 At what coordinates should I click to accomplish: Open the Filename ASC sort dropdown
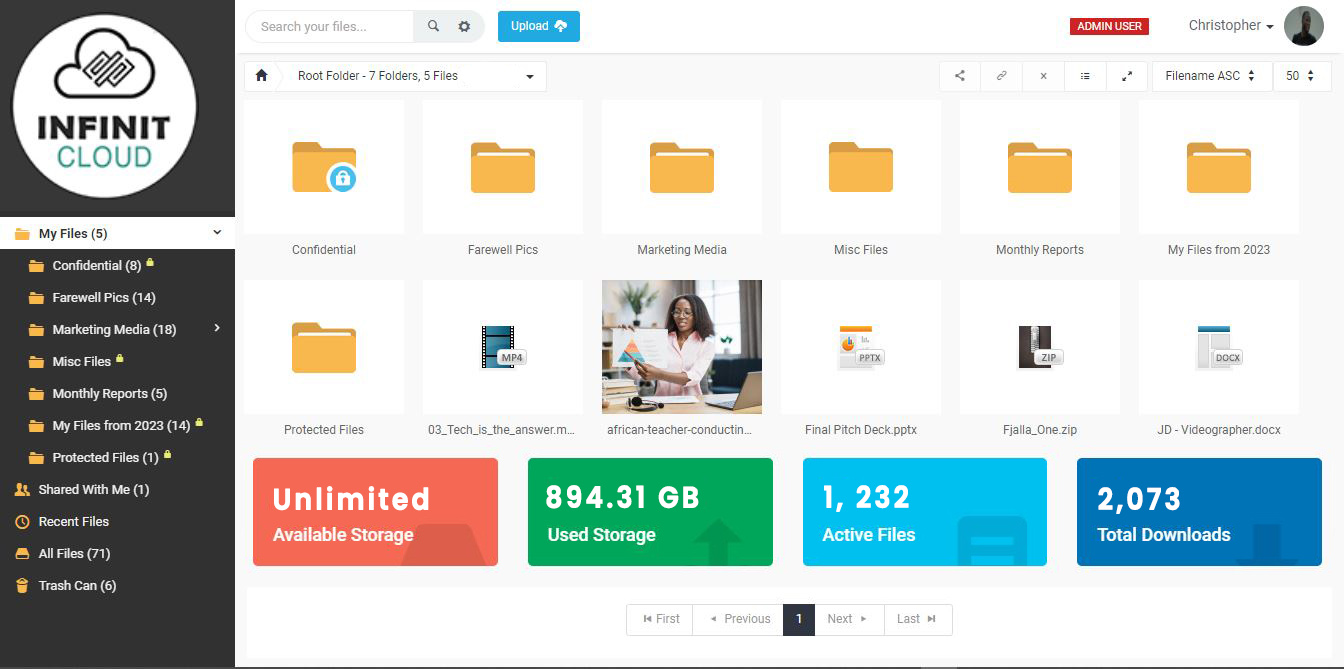tap(1211, 76)
